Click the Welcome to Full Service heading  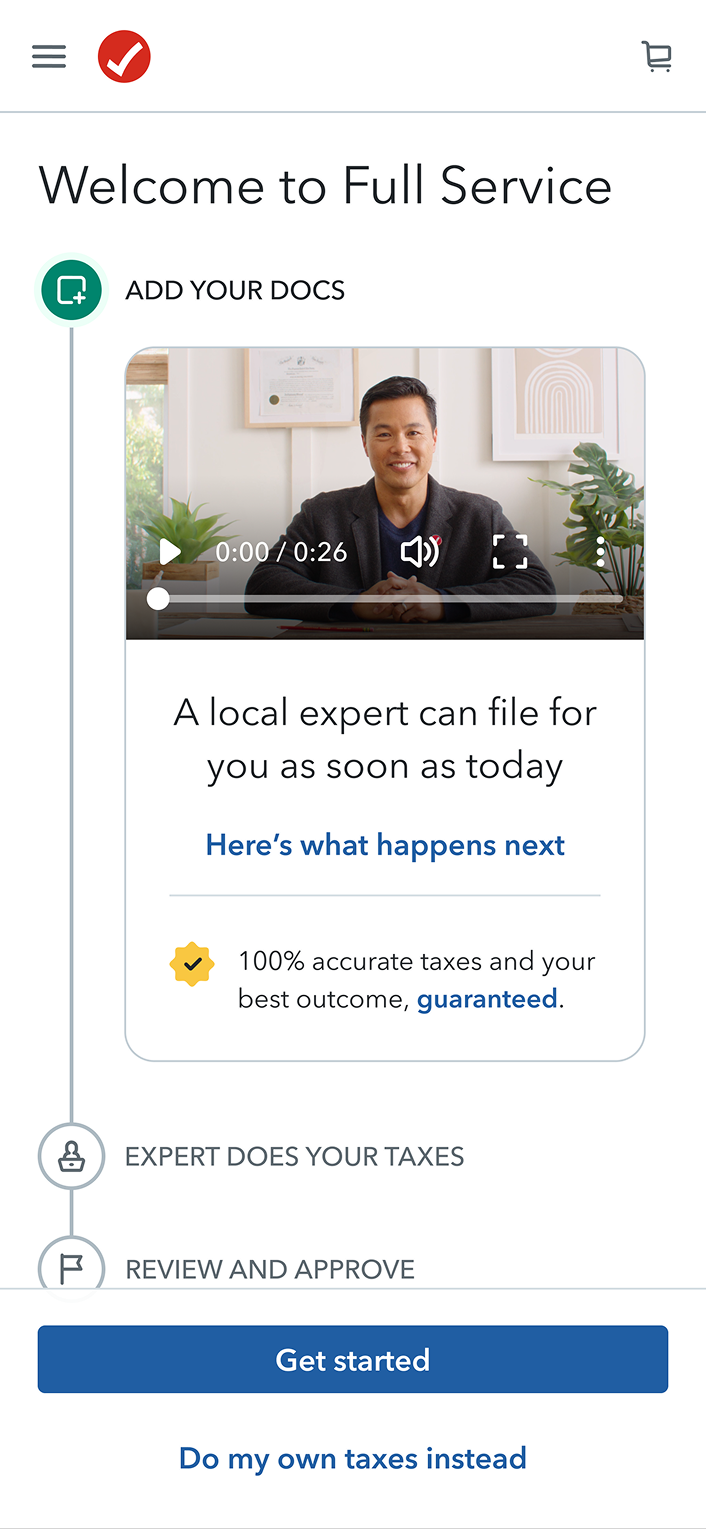(x=325, y=186)
